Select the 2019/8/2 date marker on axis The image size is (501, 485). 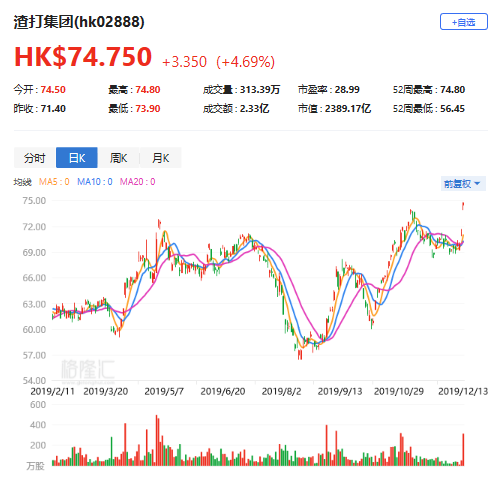click(x=281, y=391)
